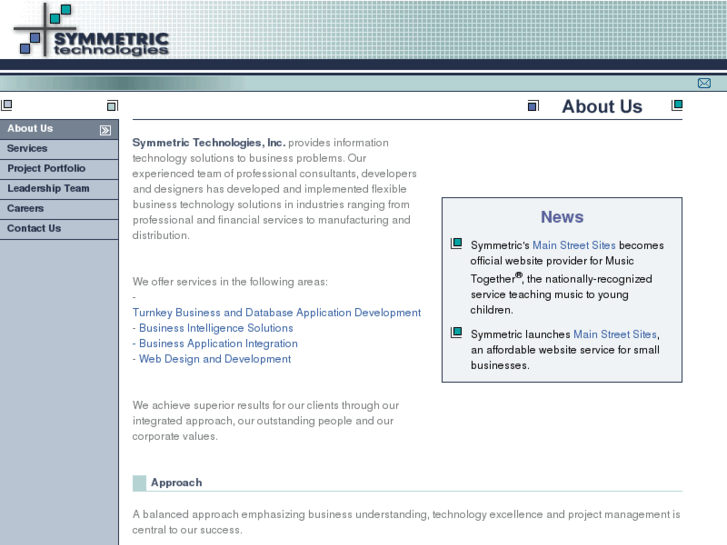Open Main Street Sites link in first news item

[x=574, y=245]
